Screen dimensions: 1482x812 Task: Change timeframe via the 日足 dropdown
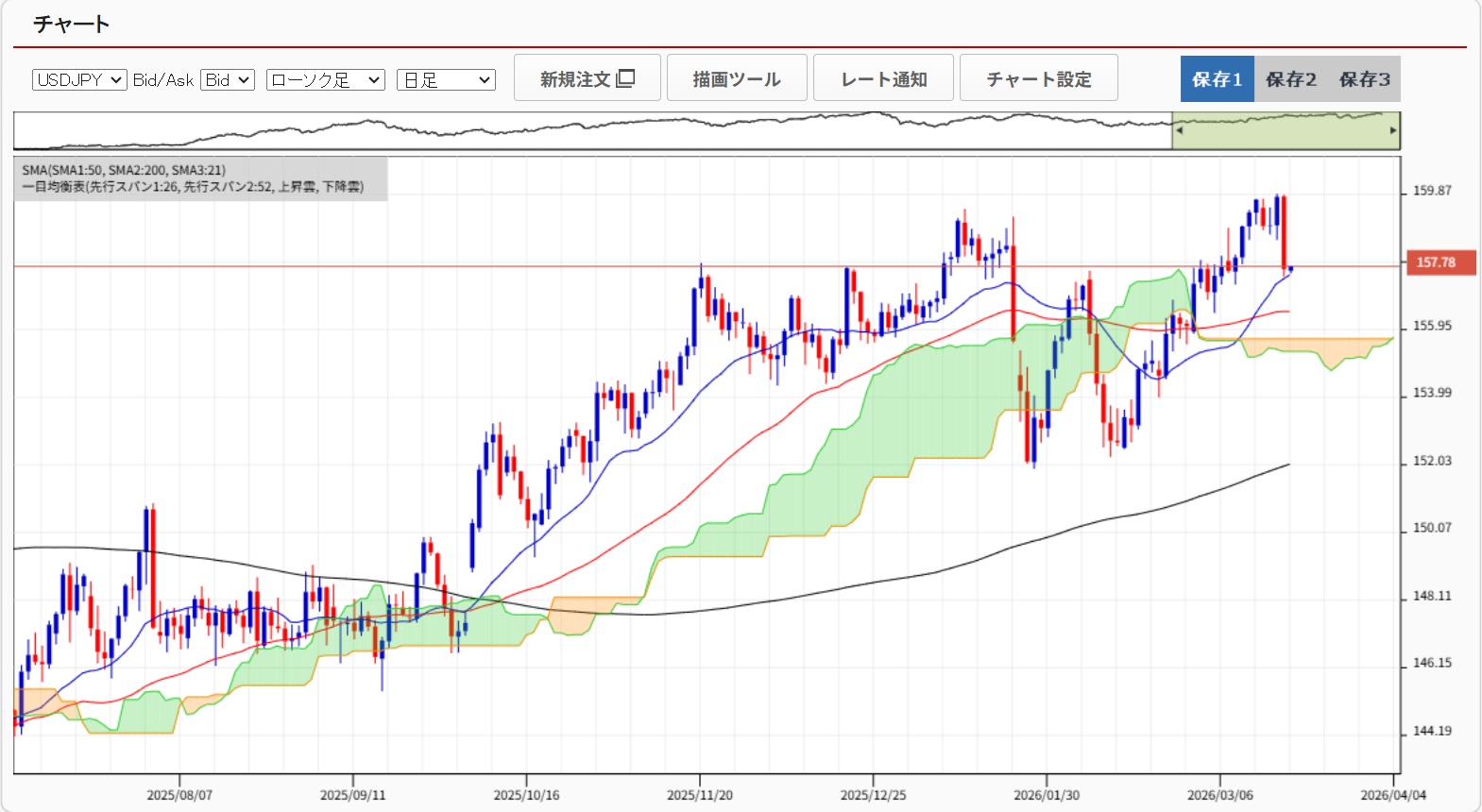(446, 80)
